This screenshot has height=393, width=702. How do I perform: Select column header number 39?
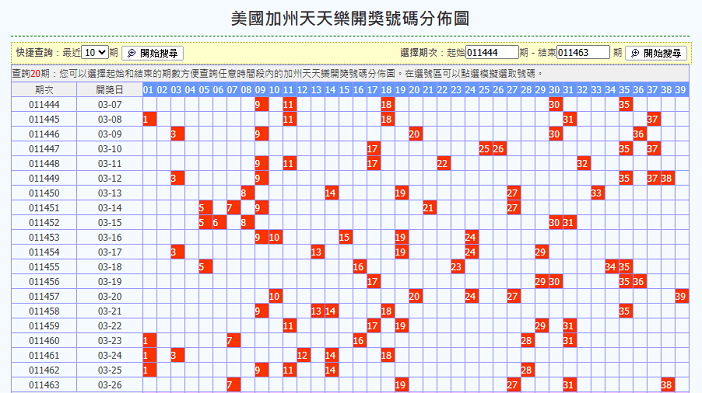[x=681, y=90]
